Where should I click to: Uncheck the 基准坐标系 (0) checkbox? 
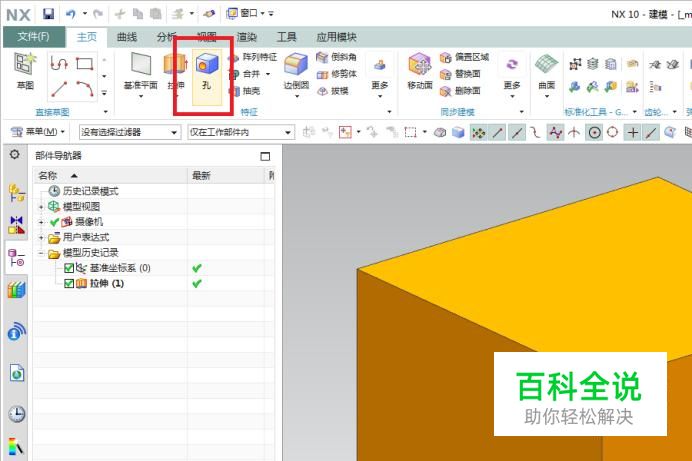tap(69, 268)
